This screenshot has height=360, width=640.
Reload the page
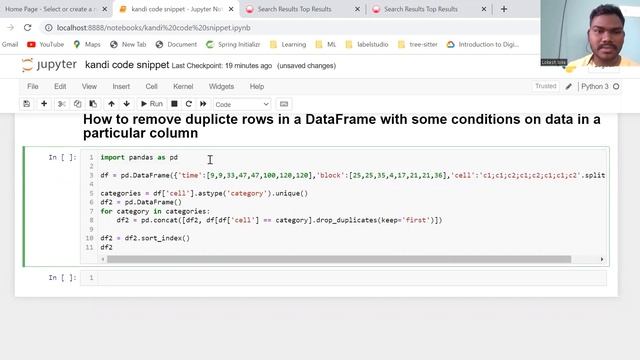pyautogui.click(x=27, y=28)
